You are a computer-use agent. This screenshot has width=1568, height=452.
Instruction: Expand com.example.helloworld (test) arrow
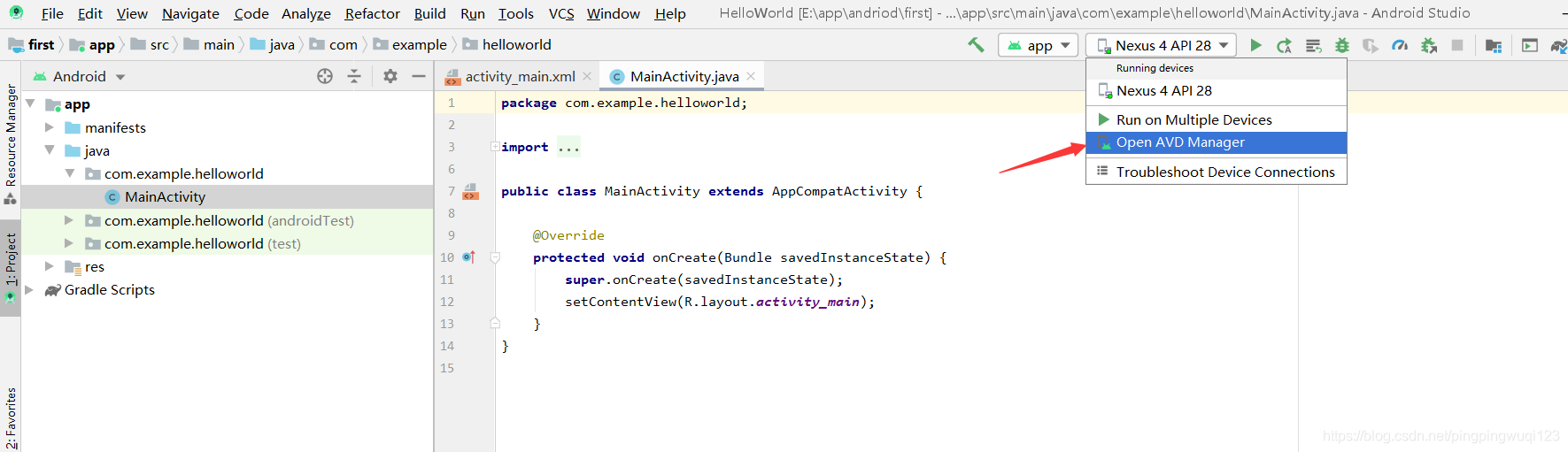pos(69,243)
